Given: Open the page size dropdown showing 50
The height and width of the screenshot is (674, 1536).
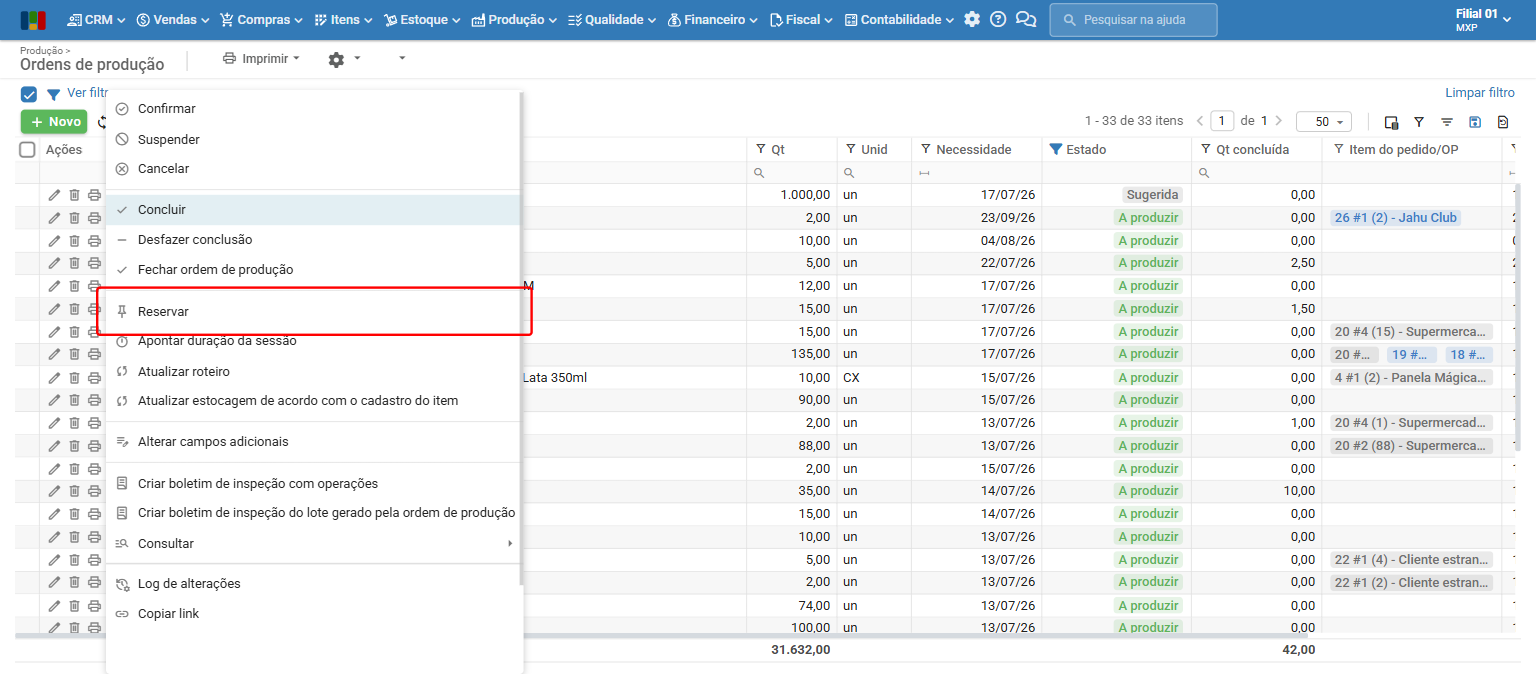Looking at the screenshot, I should pos(1324,121).
